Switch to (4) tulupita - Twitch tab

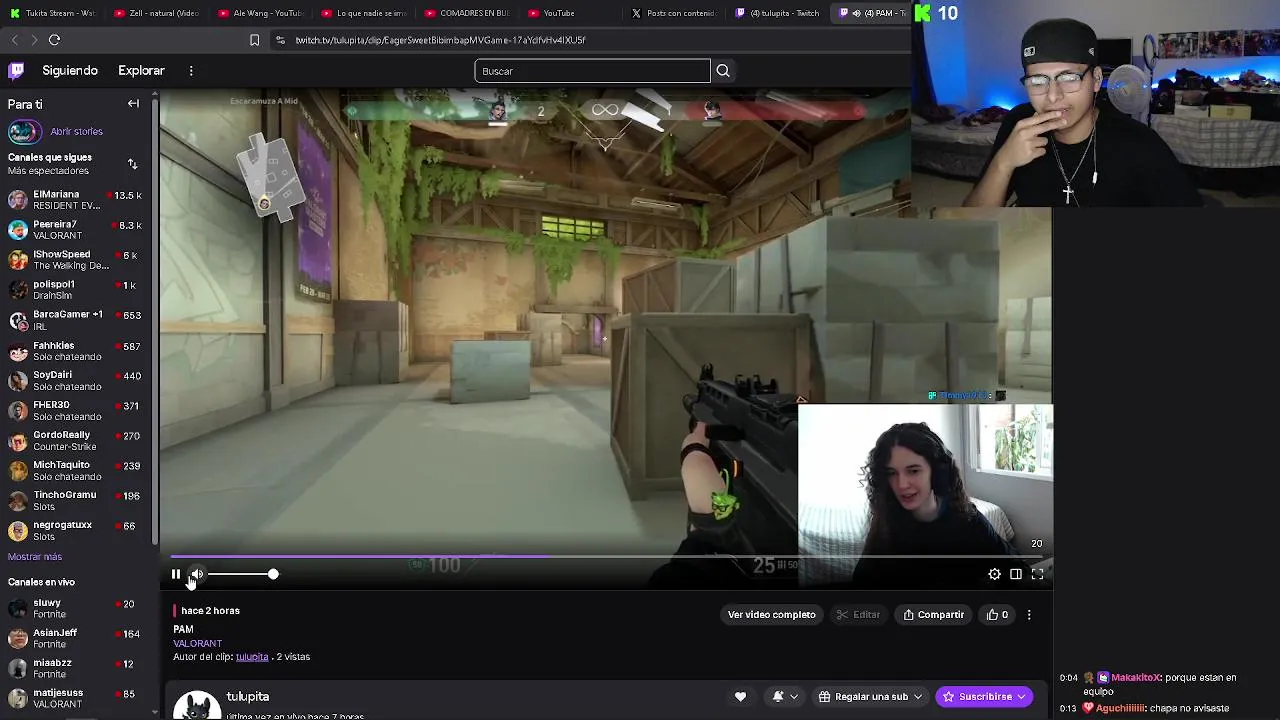(778, 13)
